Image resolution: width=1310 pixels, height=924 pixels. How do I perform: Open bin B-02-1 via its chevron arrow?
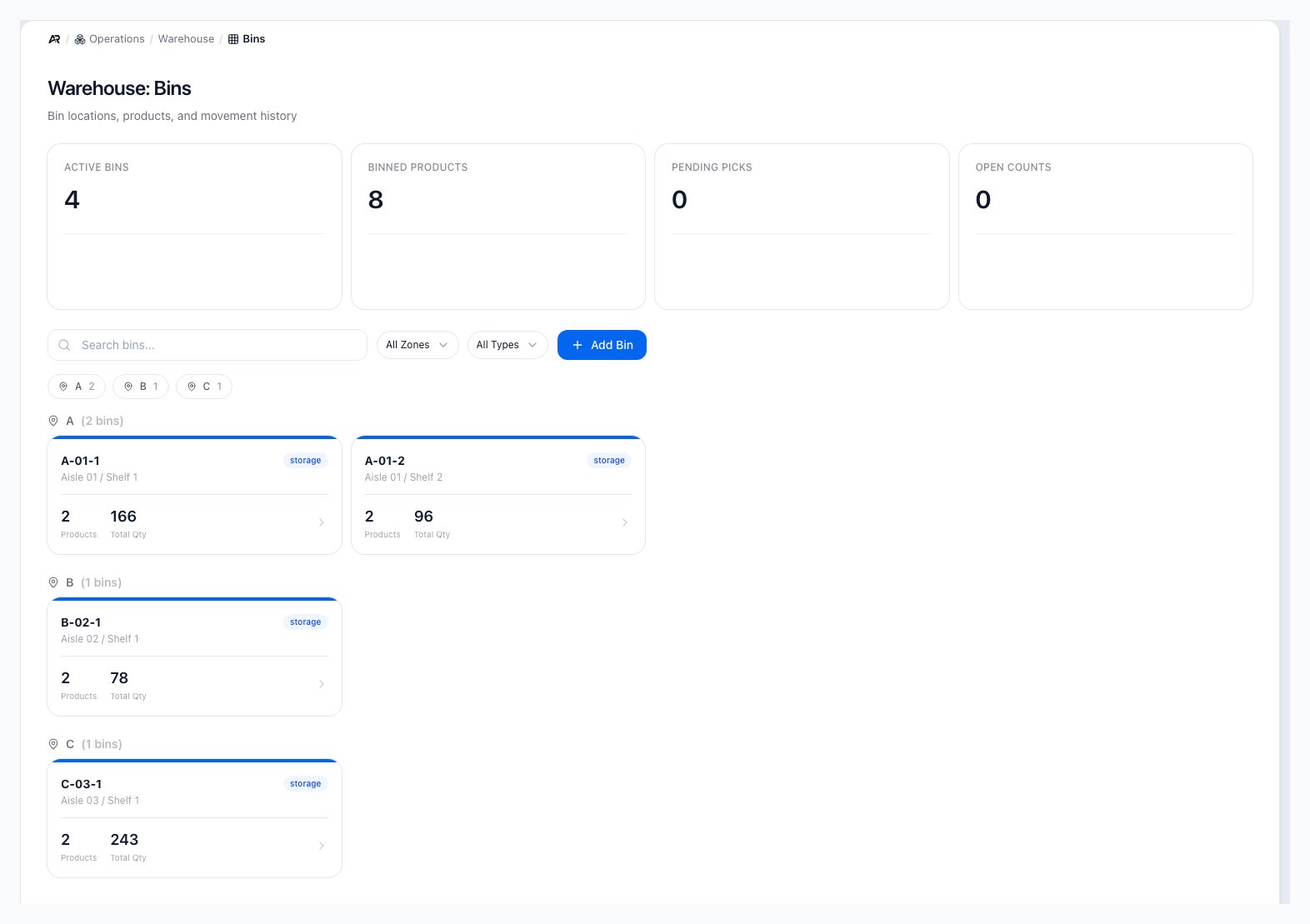pyautogui.click(x=322, y=684)
